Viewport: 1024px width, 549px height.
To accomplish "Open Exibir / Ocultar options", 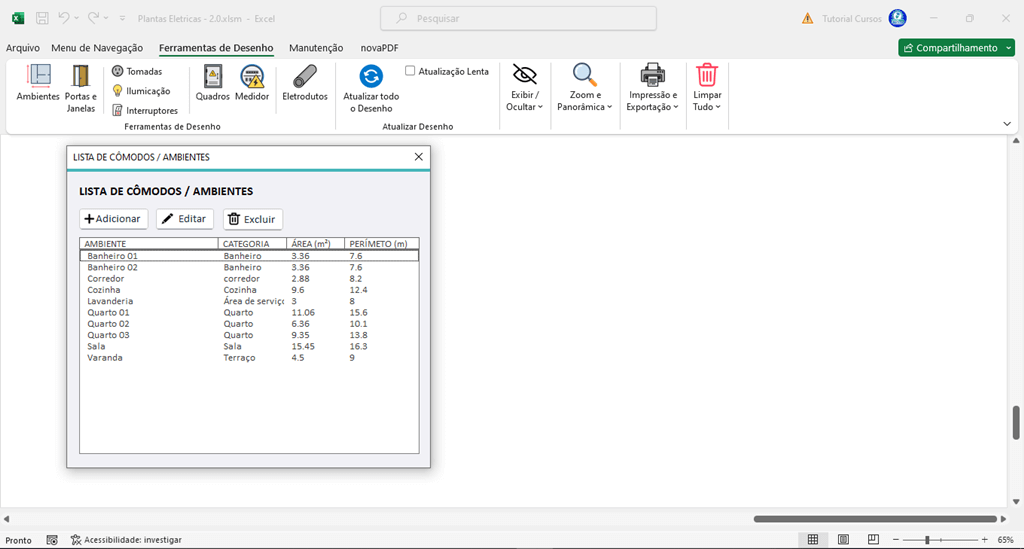I will (524, 88).
